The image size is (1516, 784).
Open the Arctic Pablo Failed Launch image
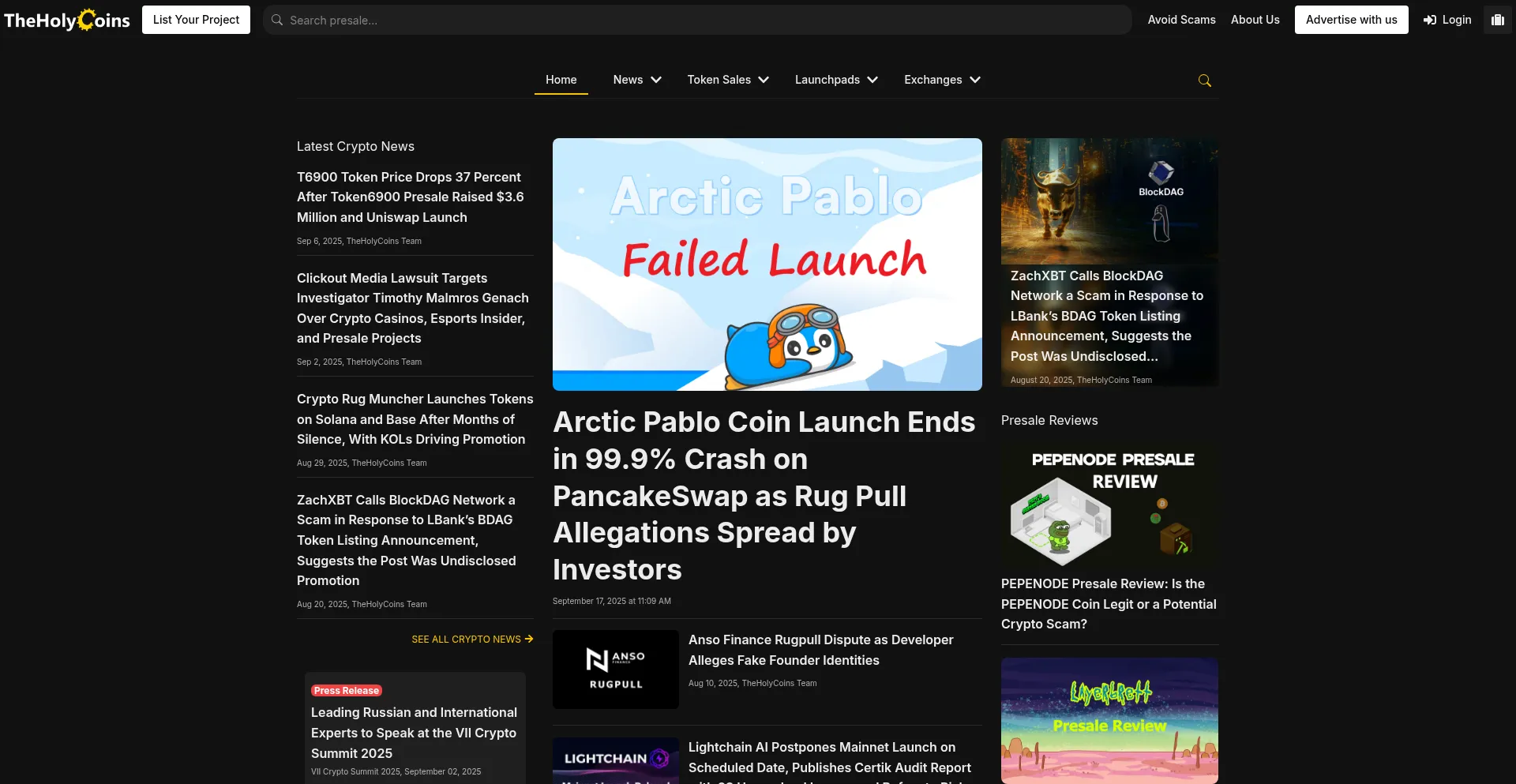point(767,264)
